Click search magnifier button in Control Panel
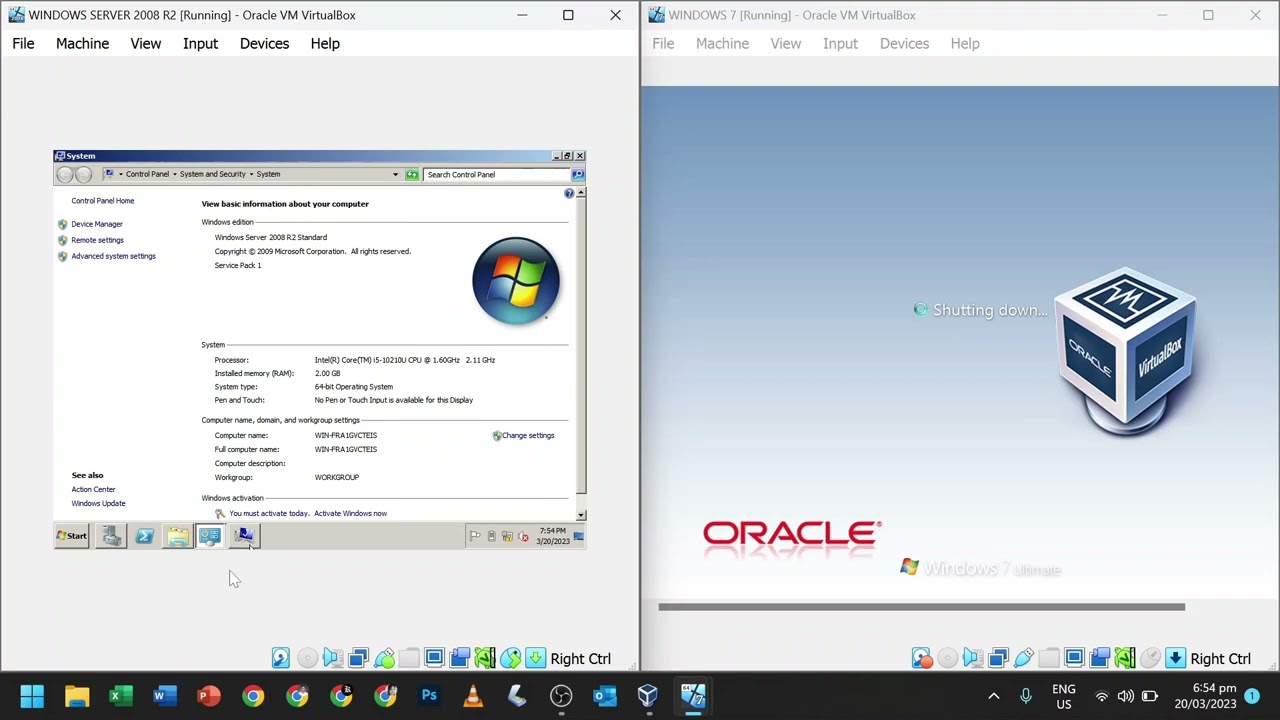Screen dimensions: 1280x720 tap(577, 174)
